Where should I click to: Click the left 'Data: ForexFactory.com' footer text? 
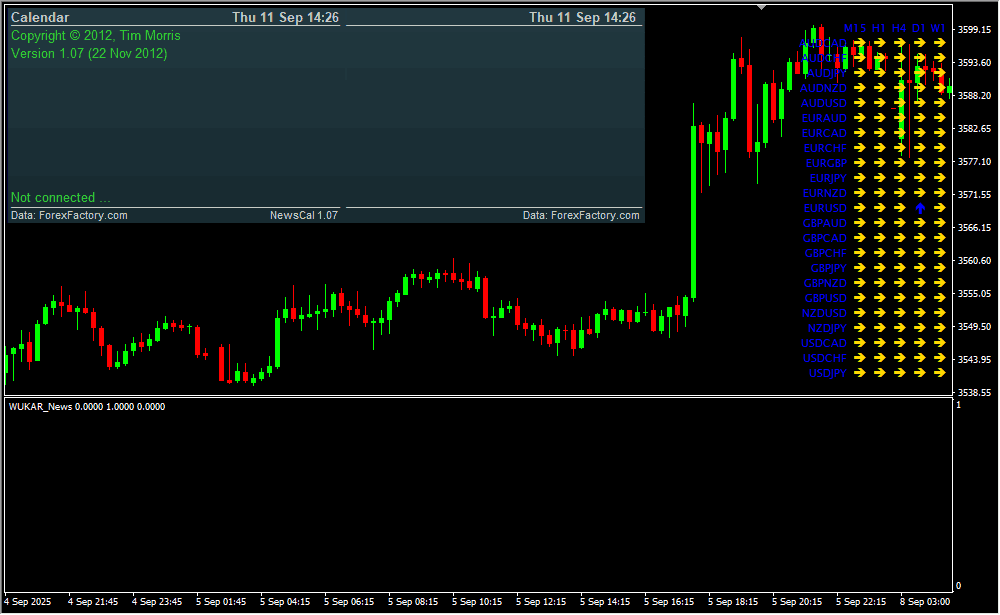pyautogui.click(x=69, y=215)
